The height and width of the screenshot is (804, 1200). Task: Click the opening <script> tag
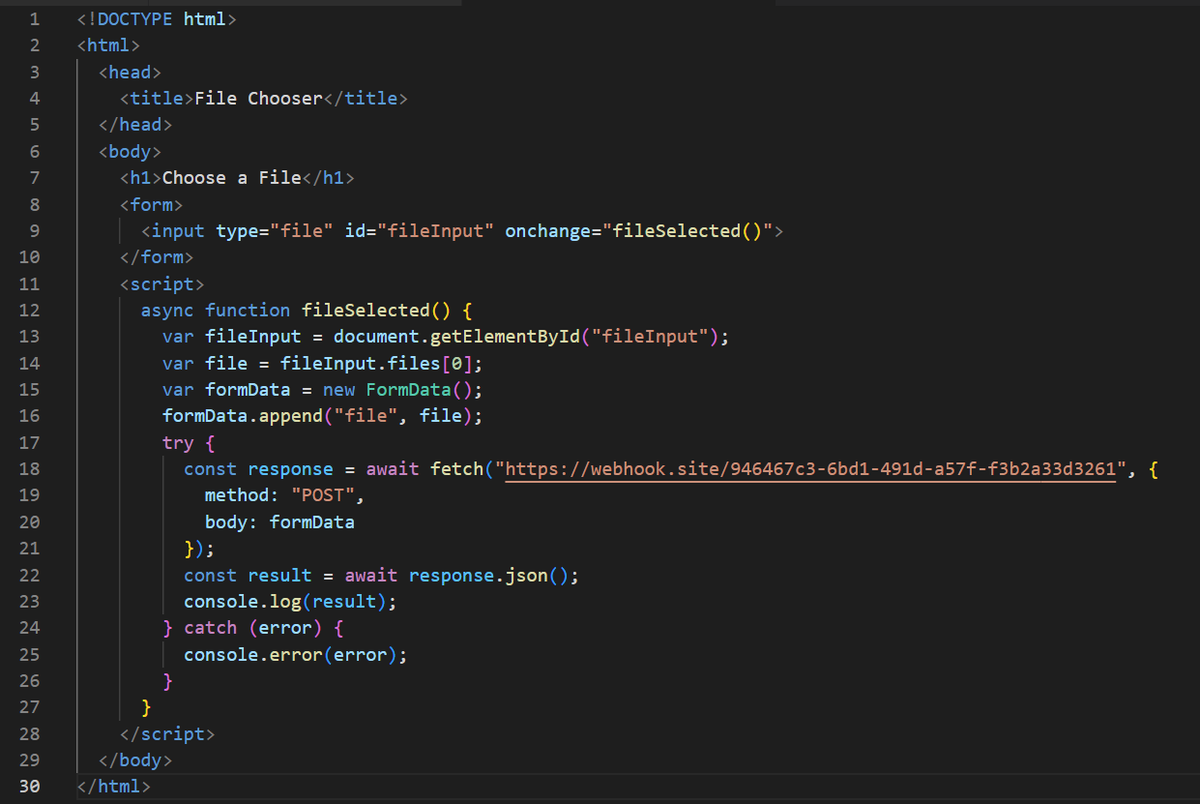162,284
